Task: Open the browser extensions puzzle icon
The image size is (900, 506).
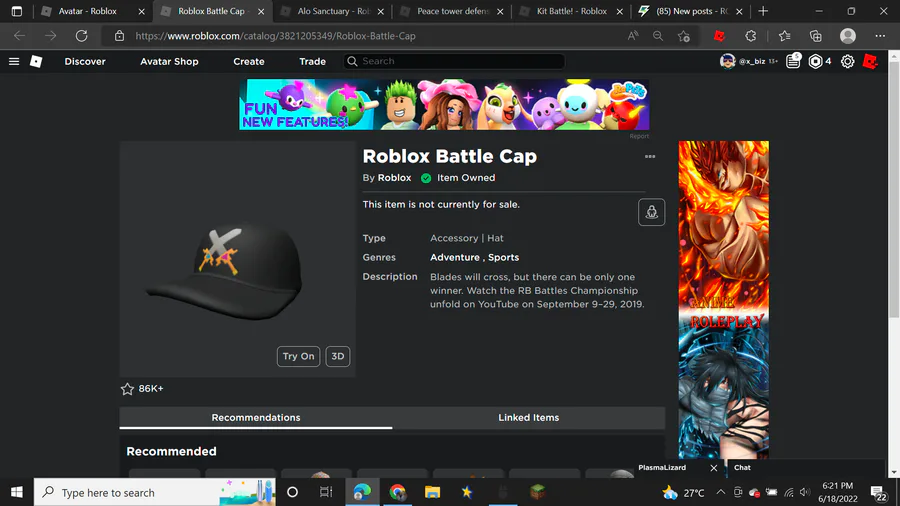Action: [750, 36]
